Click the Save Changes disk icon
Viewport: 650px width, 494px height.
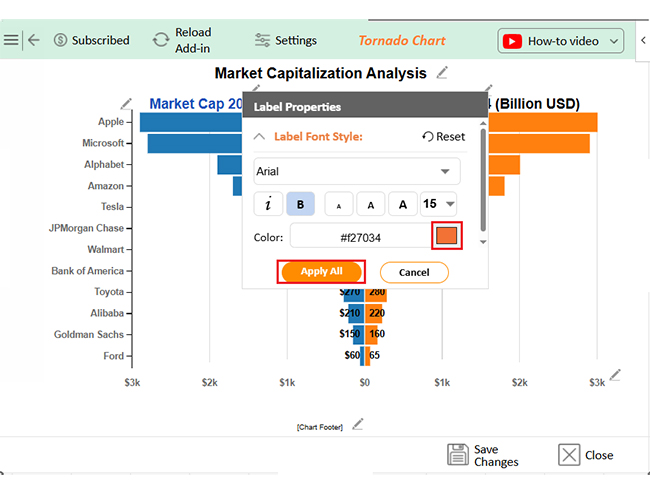pyautogui.click(x=458, y=455)
